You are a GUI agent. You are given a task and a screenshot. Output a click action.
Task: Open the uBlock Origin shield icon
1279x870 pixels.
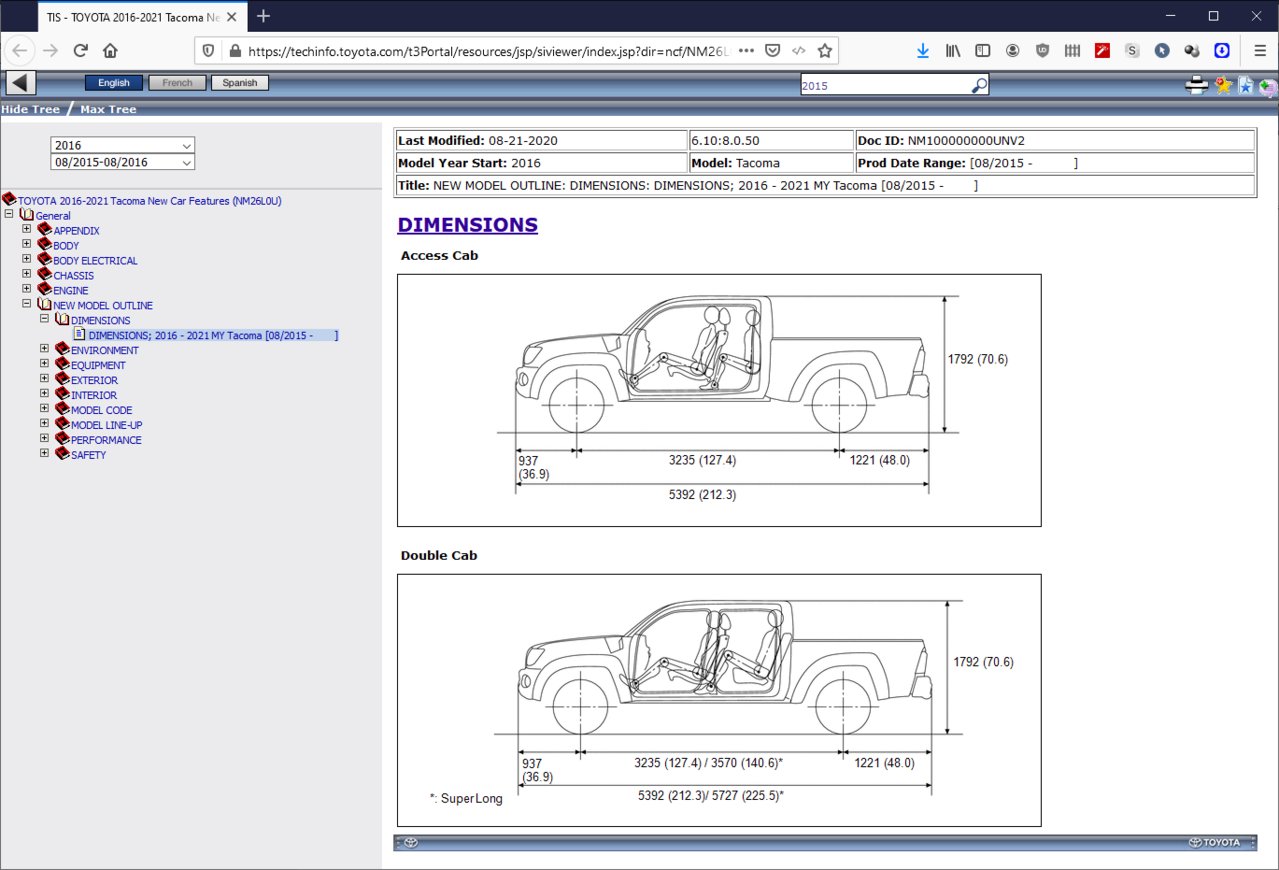tap(1042, 50)
